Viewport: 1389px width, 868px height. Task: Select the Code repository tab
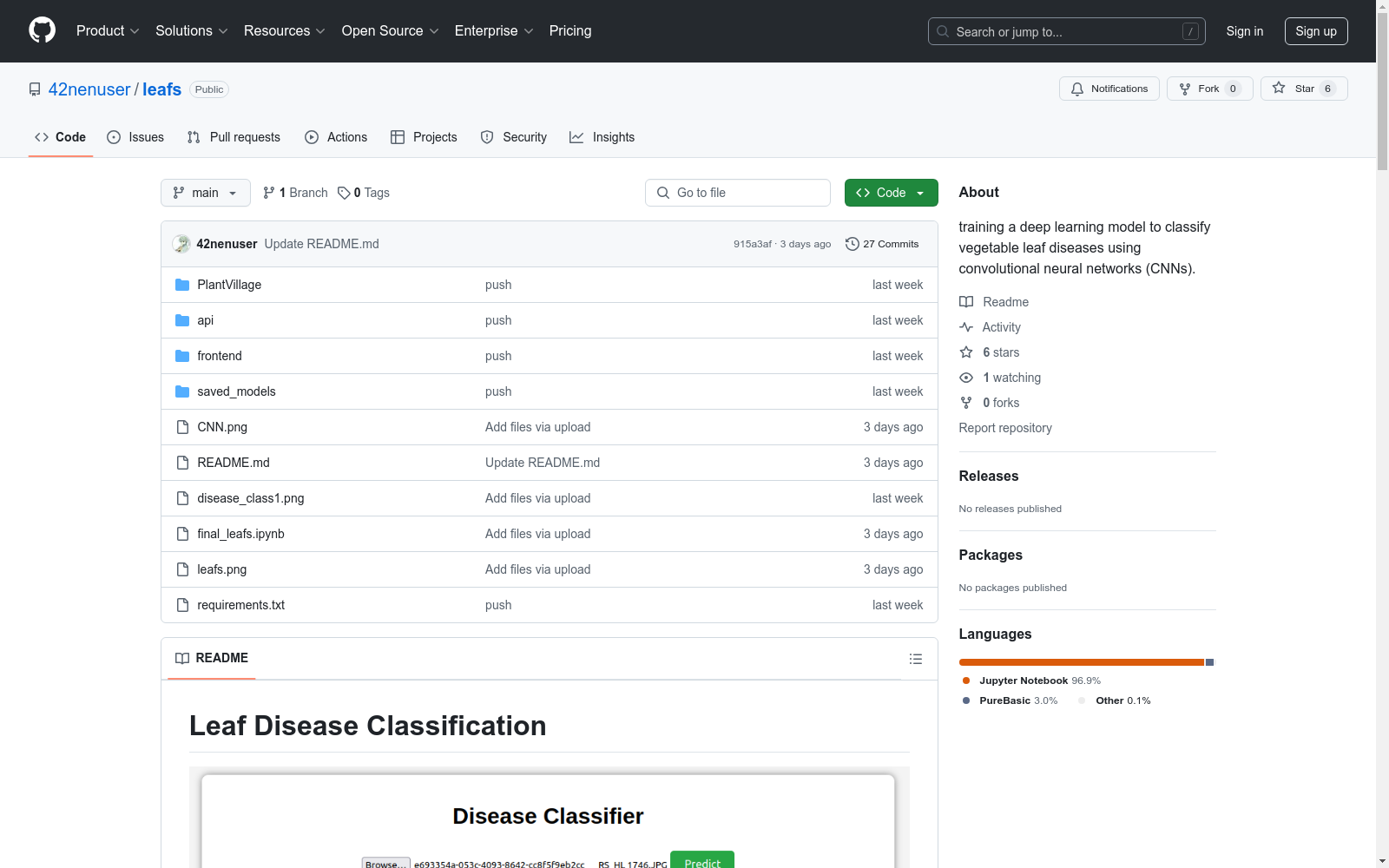61,137
